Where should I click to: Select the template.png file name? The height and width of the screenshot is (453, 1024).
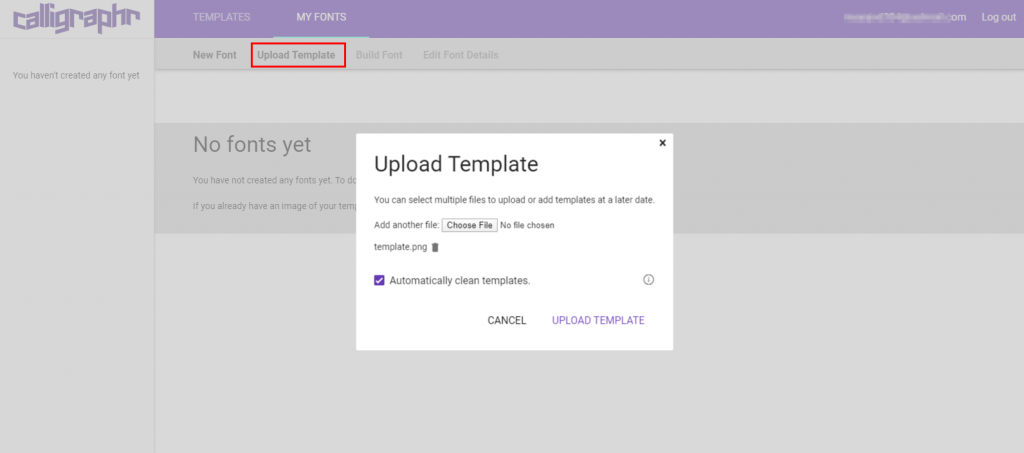[400, 247]
